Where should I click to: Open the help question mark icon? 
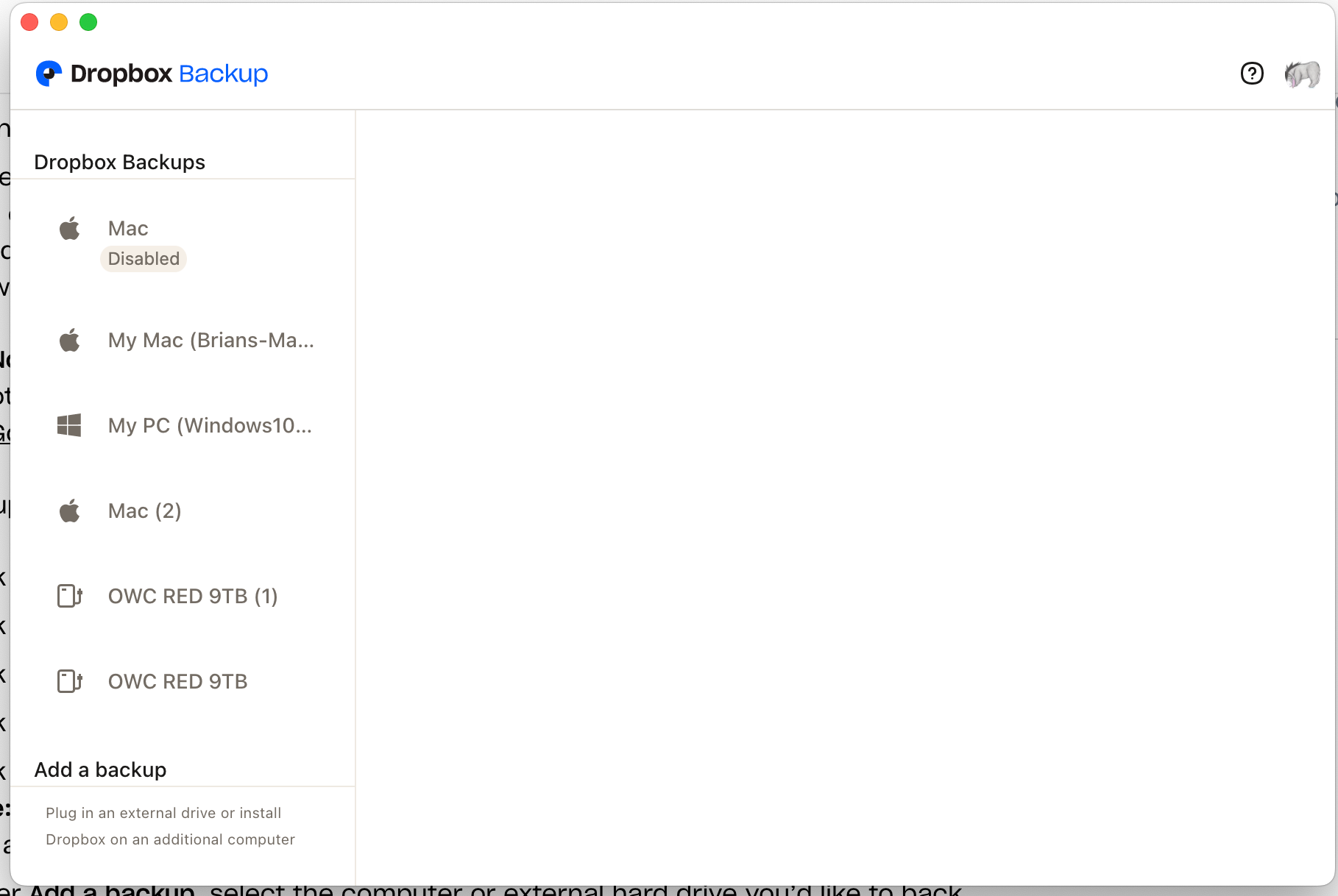pos(1252,74)
